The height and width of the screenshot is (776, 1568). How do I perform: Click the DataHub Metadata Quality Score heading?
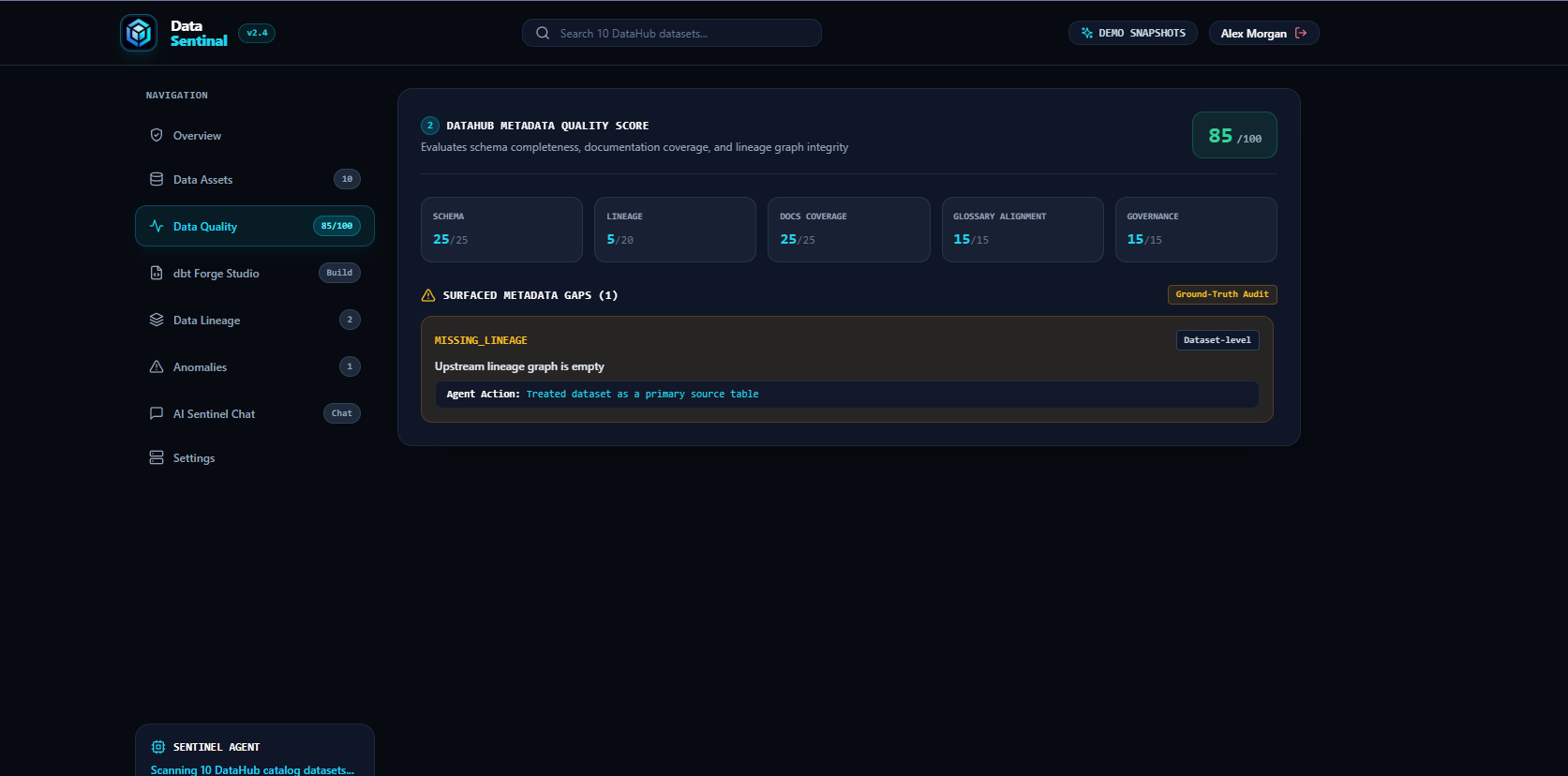547,126
